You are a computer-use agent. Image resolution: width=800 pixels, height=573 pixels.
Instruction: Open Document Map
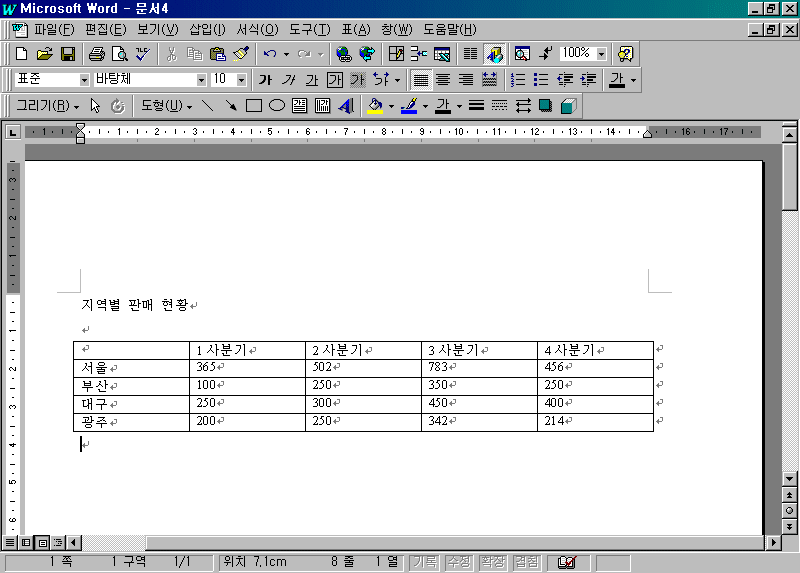(522, 54)
